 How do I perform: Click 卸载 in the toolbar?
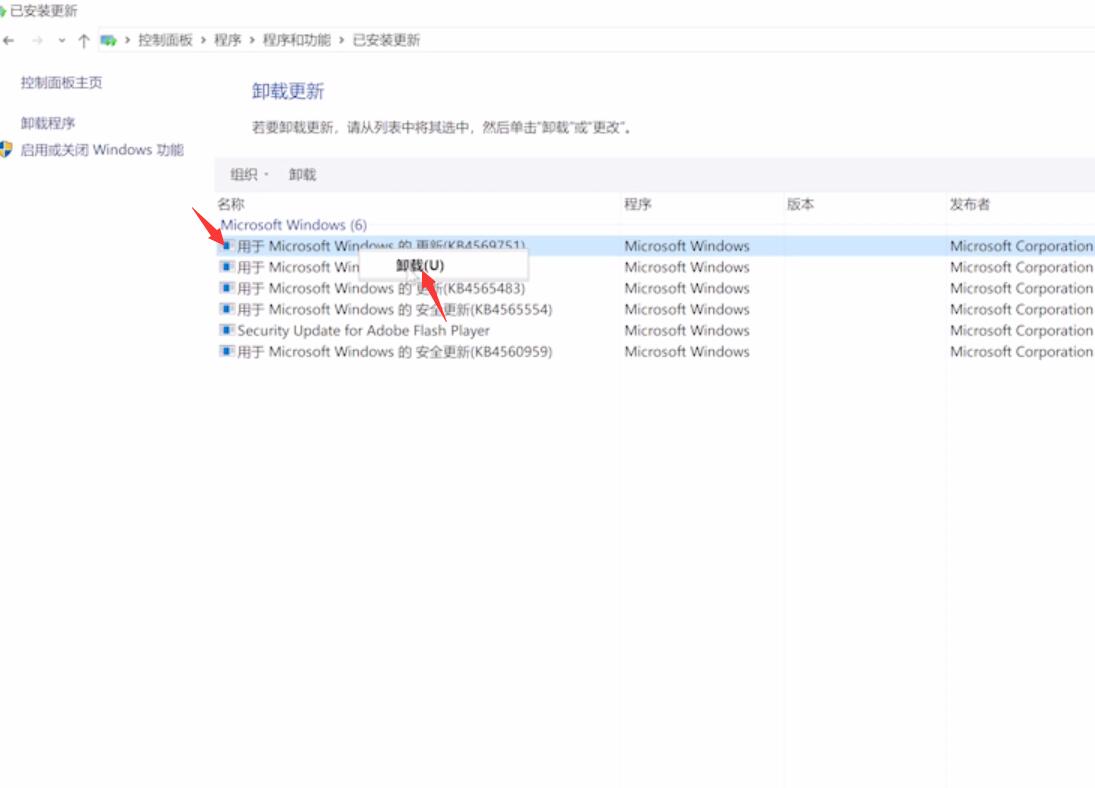(302, 175)
